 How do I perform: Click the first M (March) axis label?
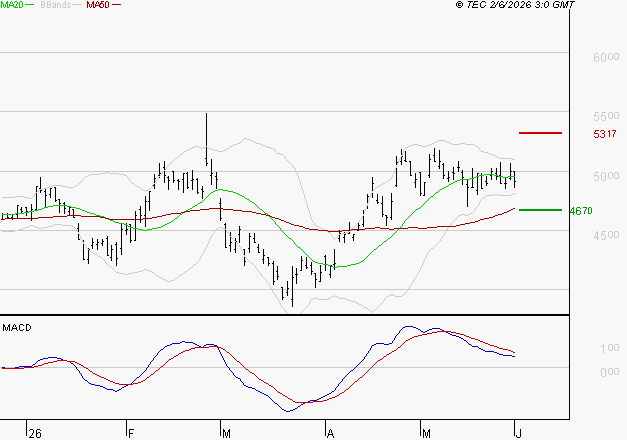pyautogui.click(x=226, y=434)
